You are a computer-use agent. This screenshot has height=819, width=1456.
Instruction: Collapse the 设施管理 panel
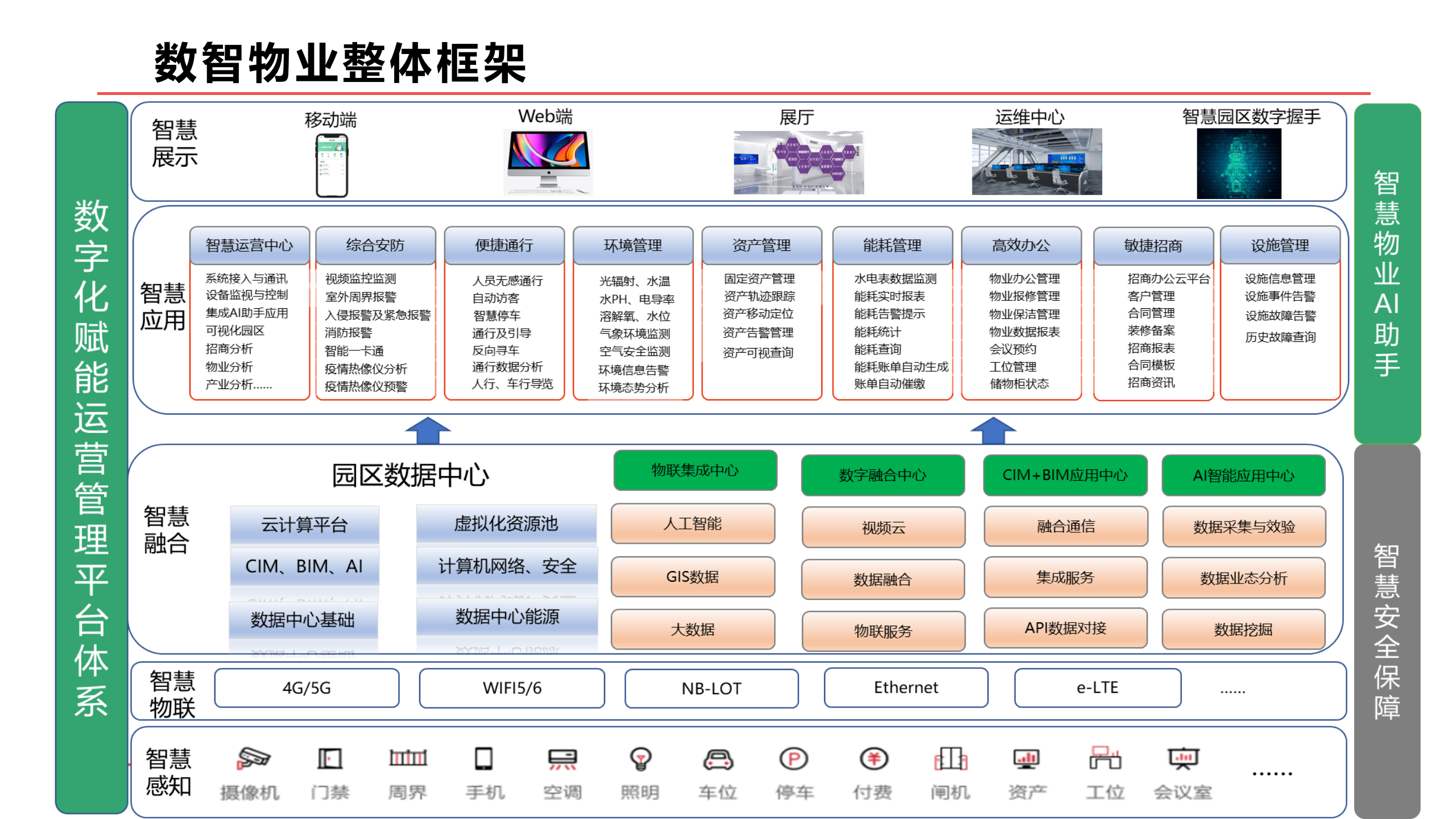click(x=1280, y=246)
